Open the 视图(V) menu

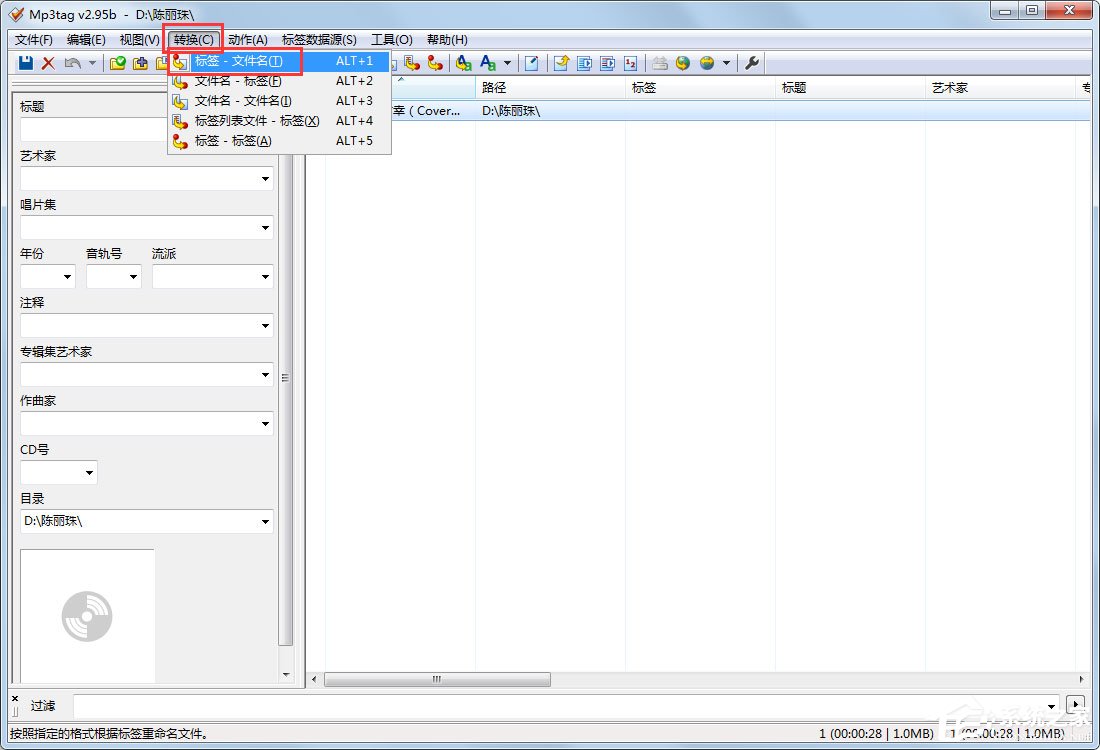click(140, 40)
